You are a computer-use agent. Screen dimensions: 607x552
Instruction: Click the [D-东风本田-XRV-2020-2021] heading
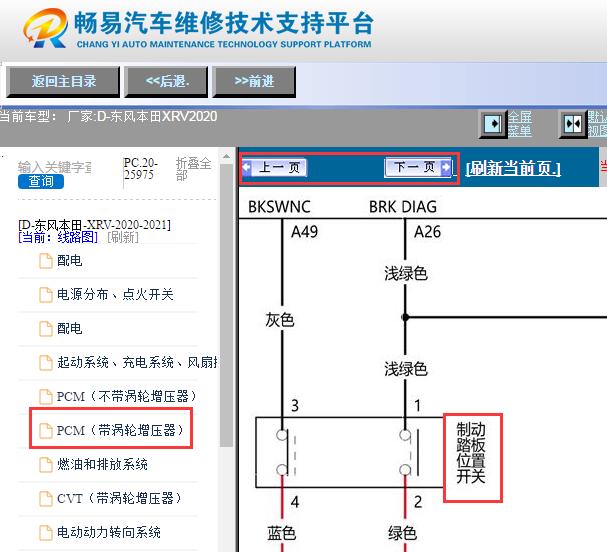[94, 225]
